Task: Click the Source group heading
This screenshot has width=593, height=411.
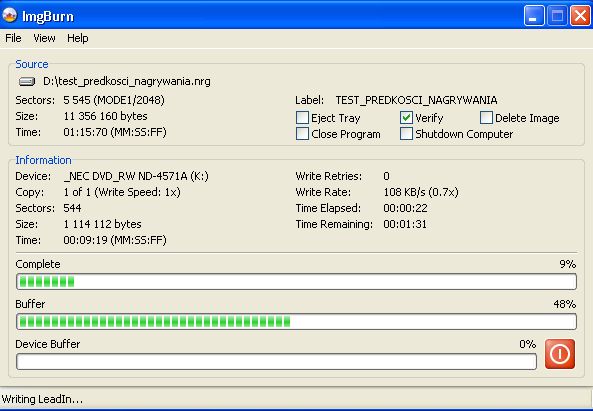Action: coord(32,64)
